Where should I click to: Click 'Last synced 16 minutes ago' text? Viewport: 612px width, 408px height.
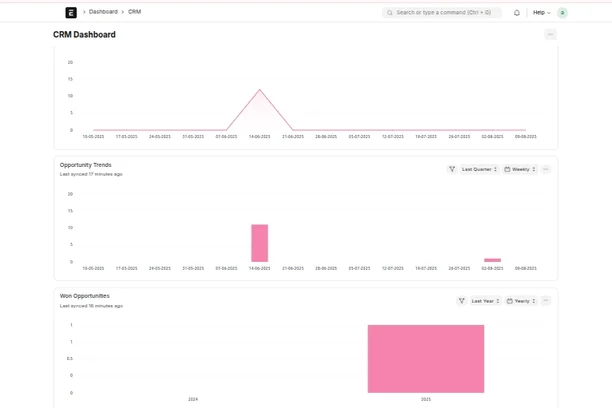[x=91, y=306]
